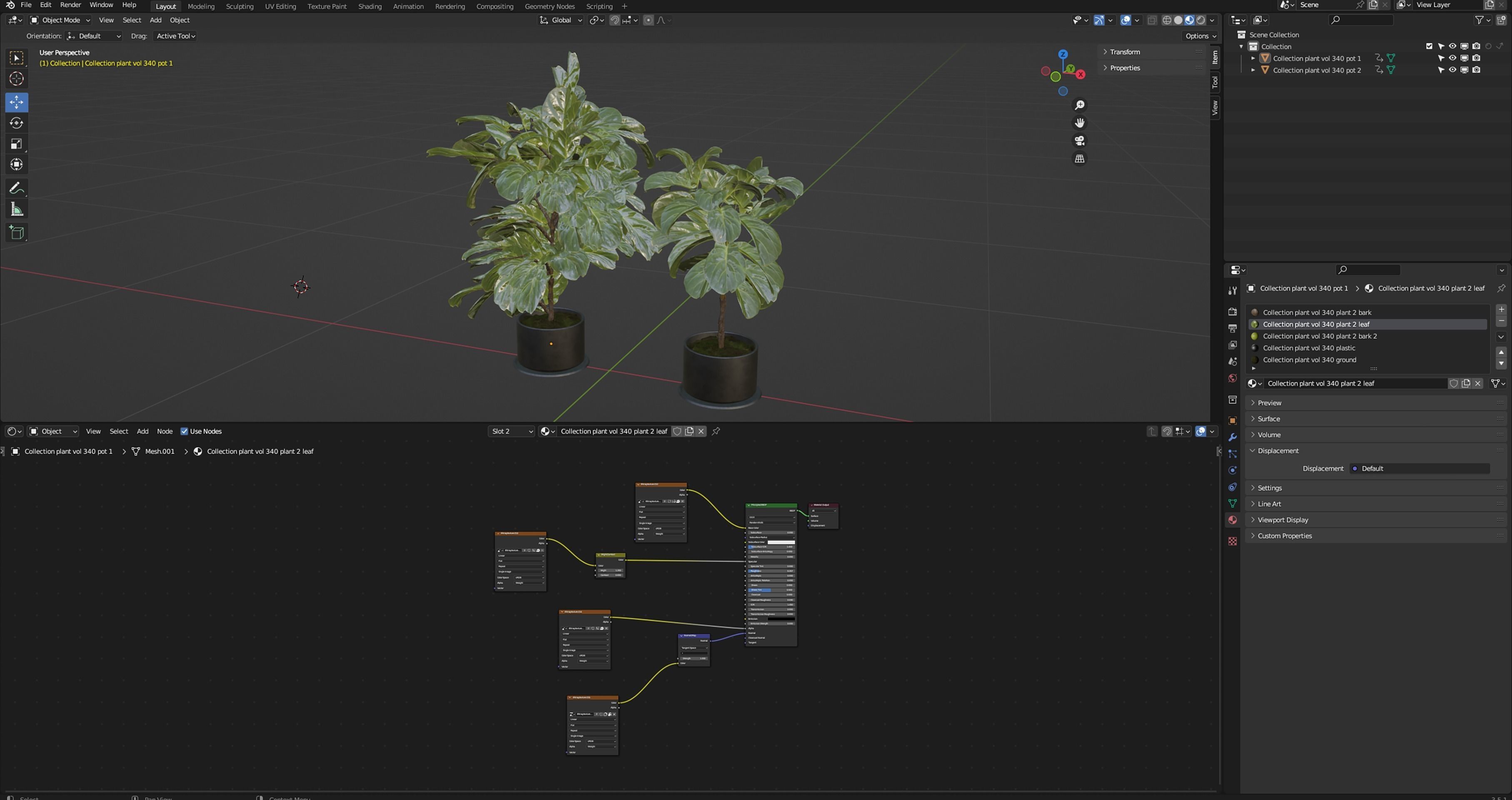Select material 'plant 2 bark 2' in slot list
This screenshot has width=1512, height=800.
pos(1368,336)
